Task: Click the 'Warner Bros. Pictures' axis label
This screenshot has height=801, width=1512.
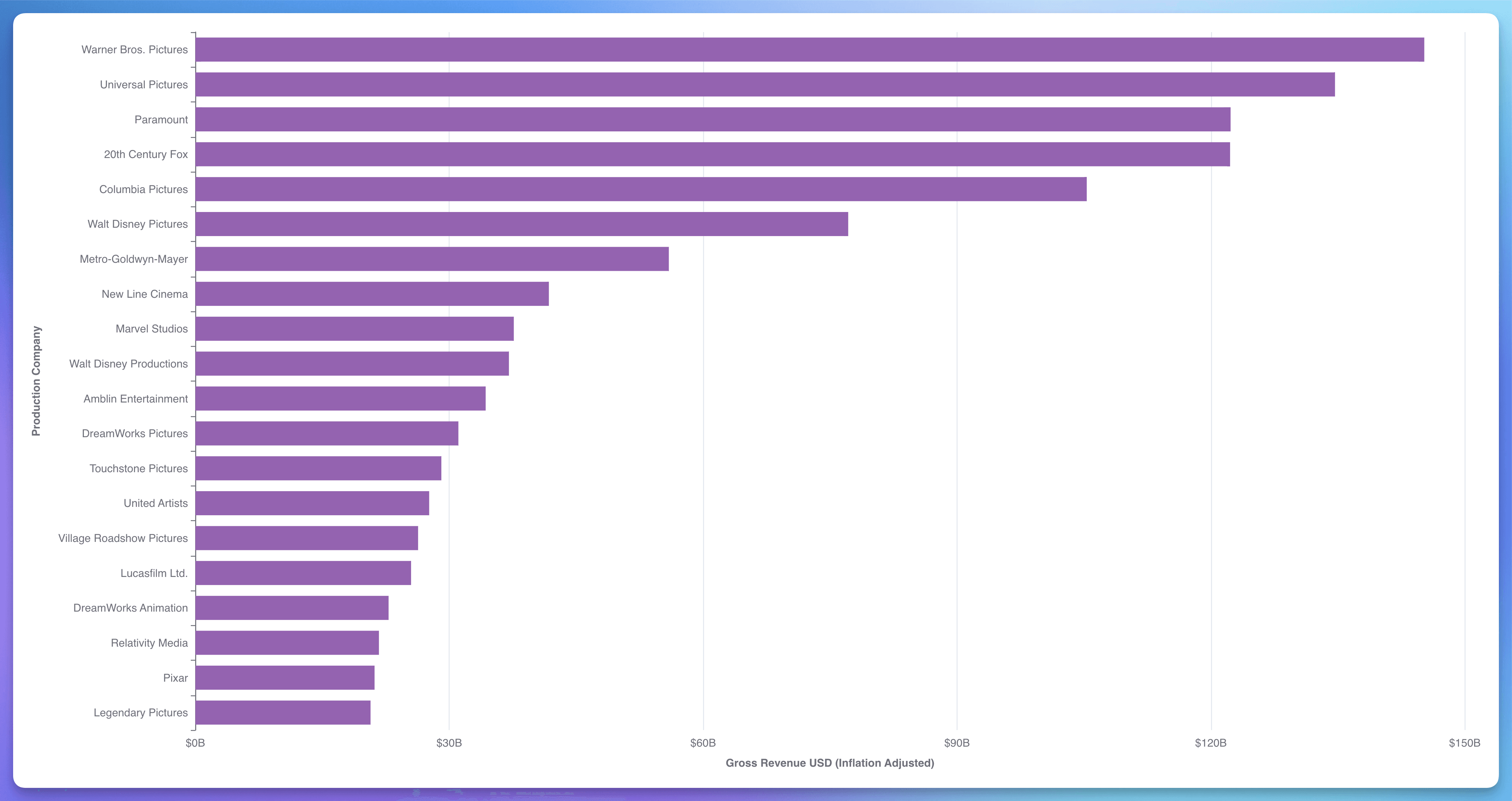Action: coord(134,50)
